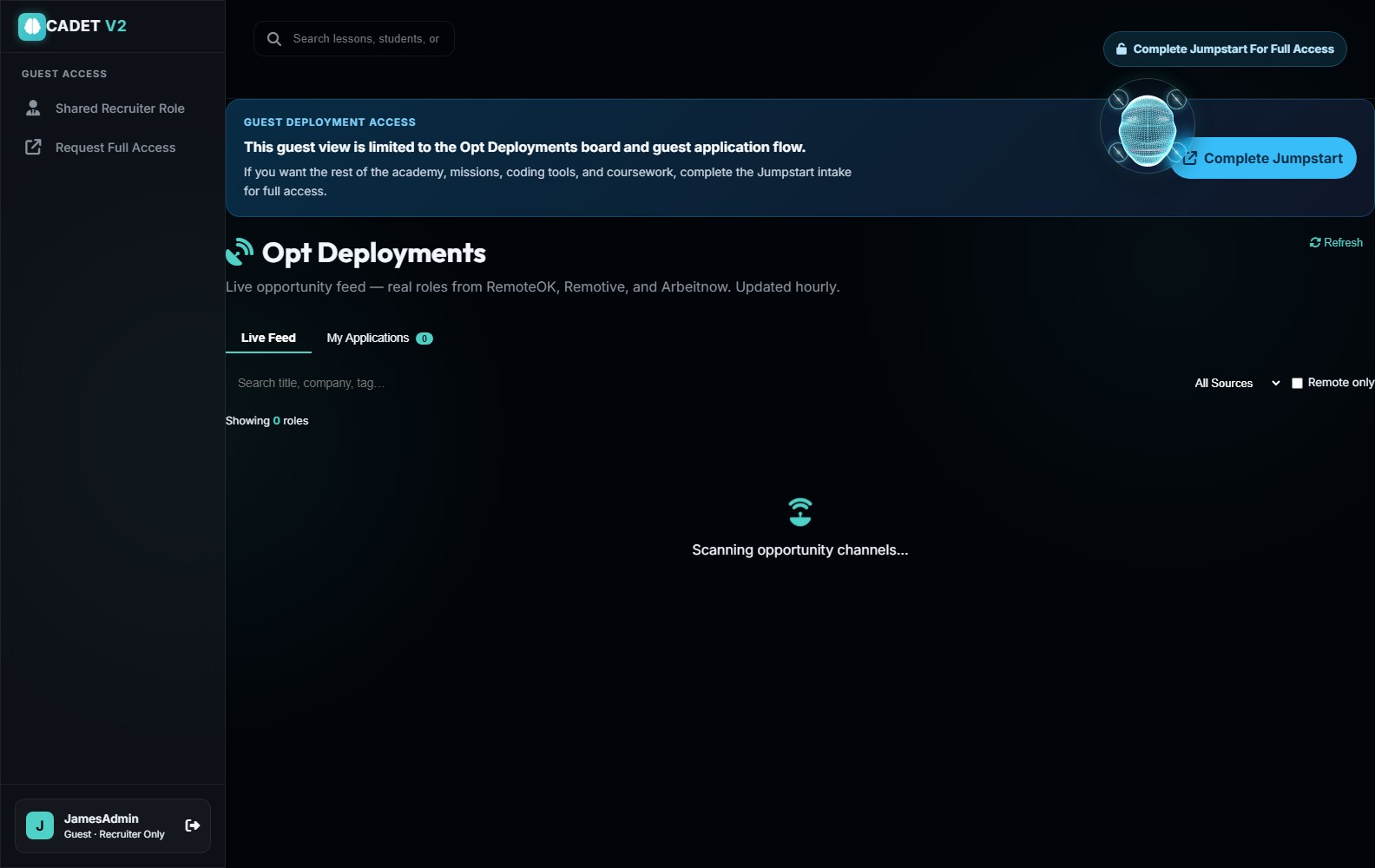The height and width of the screenshot is (868, 1375).
Task: Click the wifi scanning indicator icon
Action: pos(800,512)
